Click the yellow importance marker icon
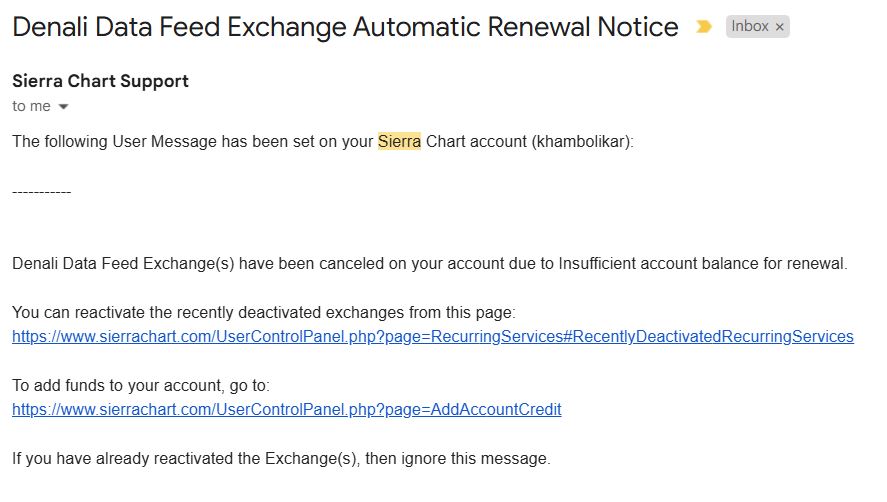The width and height of the screenshot is (887, 502). [704, 27]
